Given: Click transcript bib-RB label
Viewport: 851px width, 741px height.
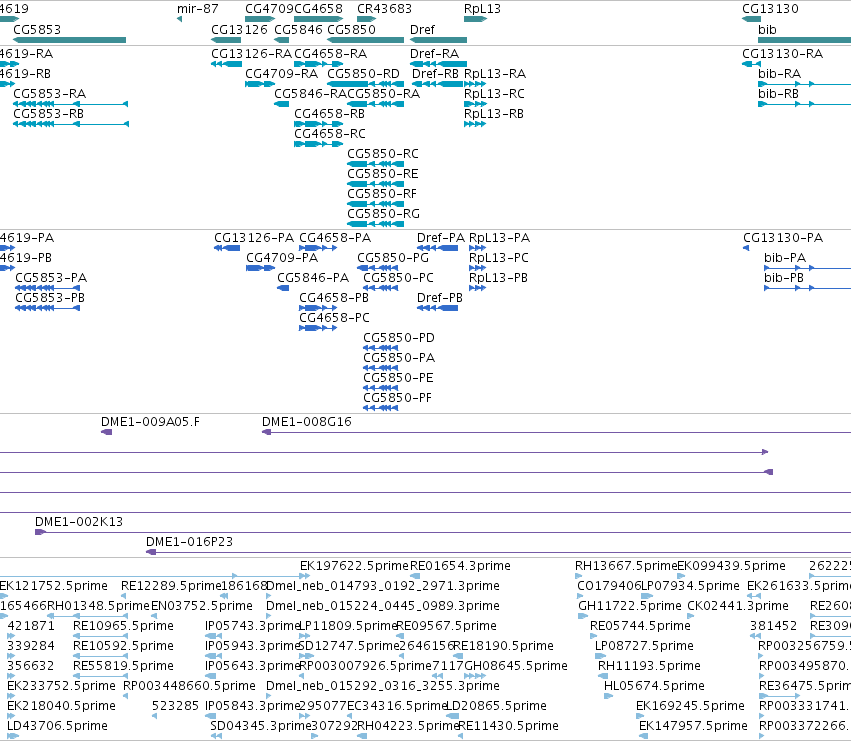Looking at the screenshot, I should pyautogui.click(x=778, y=94).
